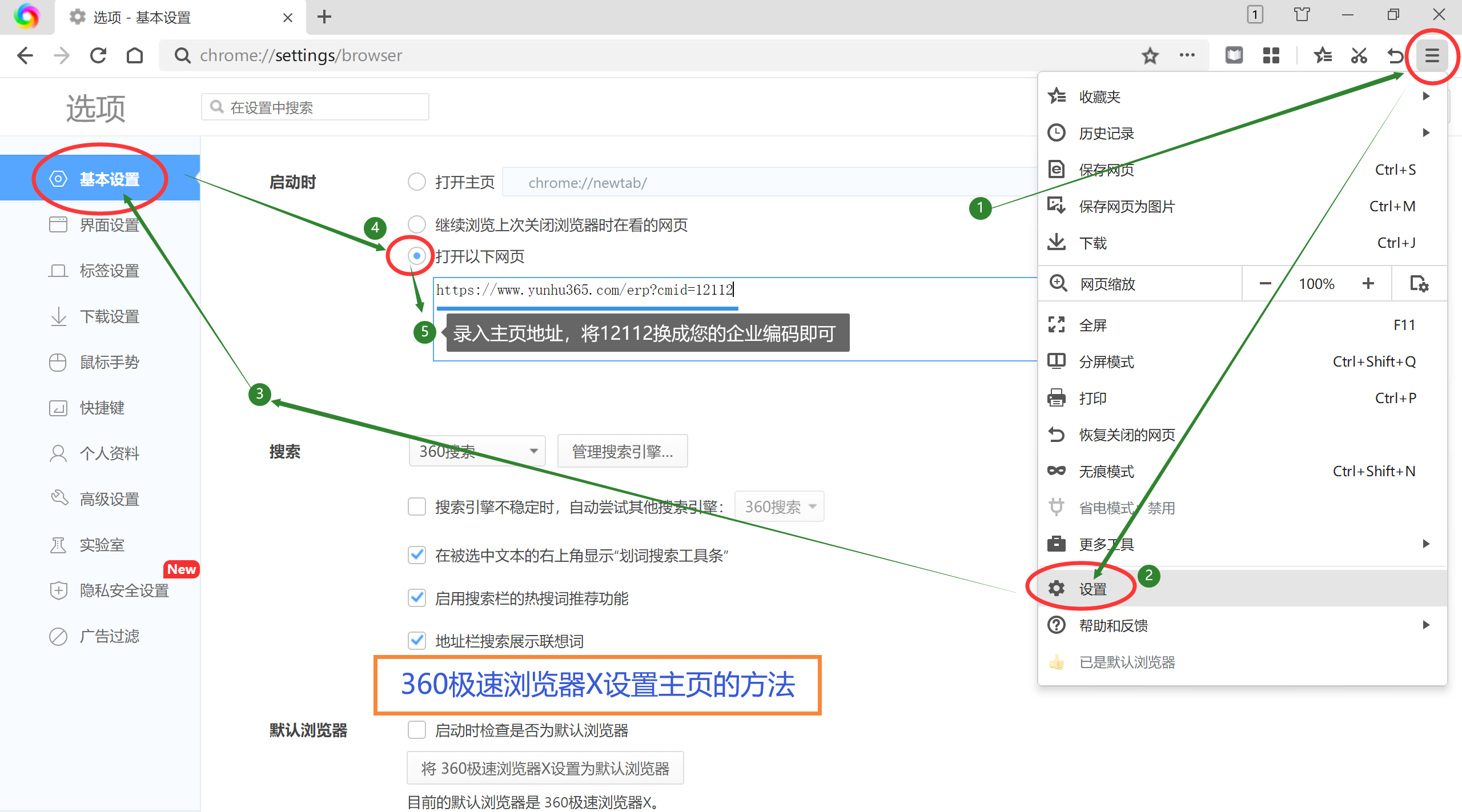The height and width of the screenshot is (812, 1462).
Task: Open the fallback 360搜索 dropdown
Action: [780, 507]
